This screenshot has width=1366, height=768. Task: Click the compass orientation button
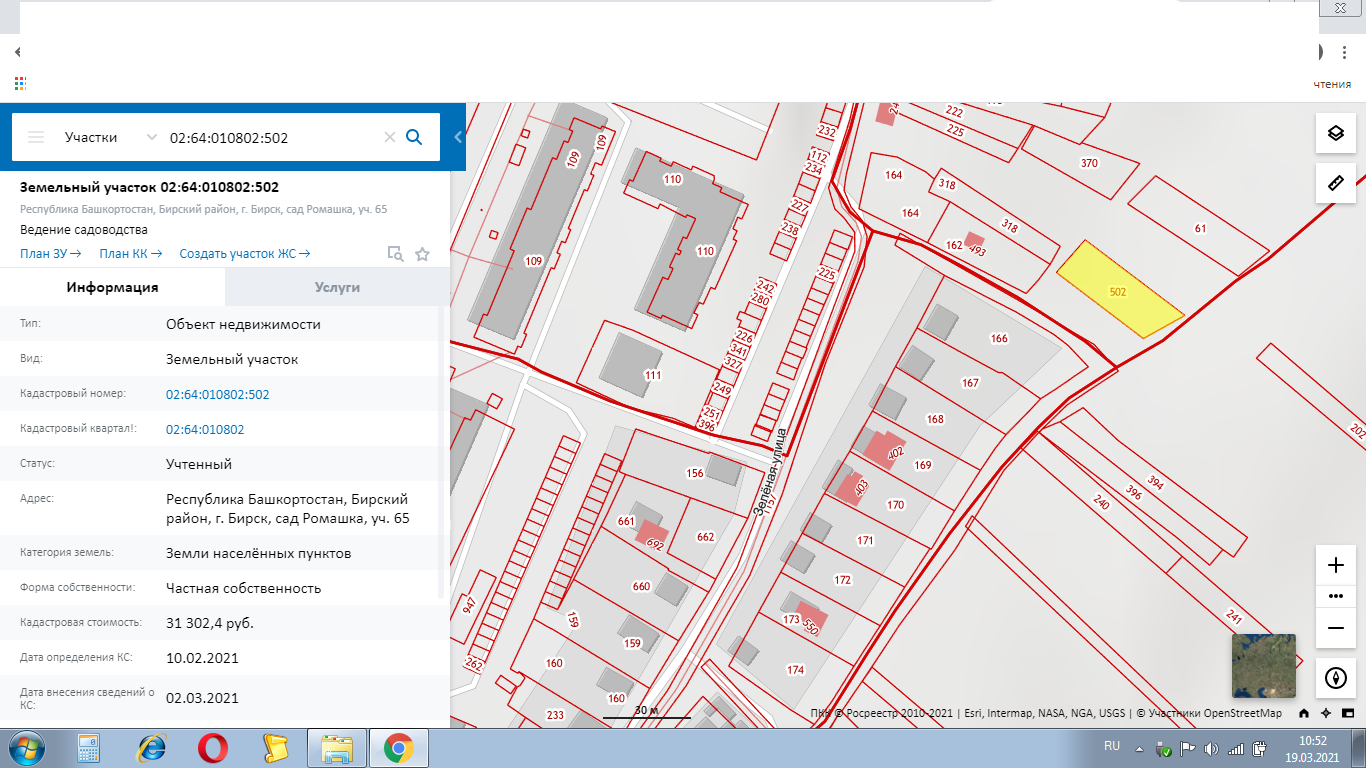tap(1335, 679)
